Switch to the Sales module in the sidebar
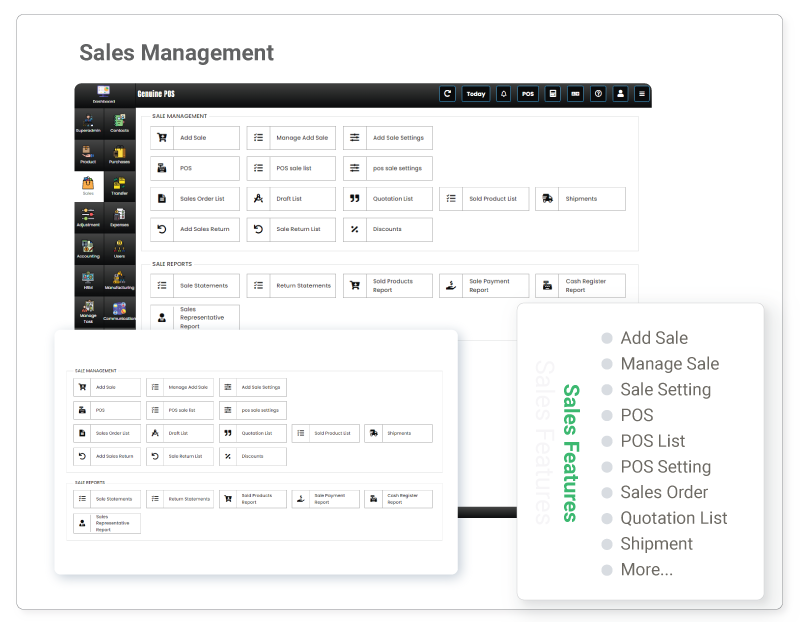This screenshot has height=622, width=800. [87, 184]
